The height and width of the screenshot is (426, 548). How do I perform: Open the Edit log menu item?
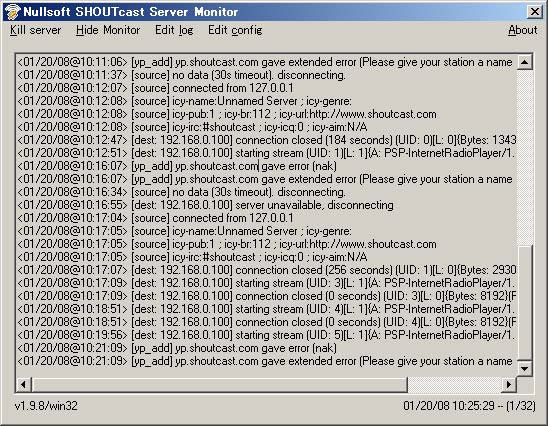click(174, 30)
